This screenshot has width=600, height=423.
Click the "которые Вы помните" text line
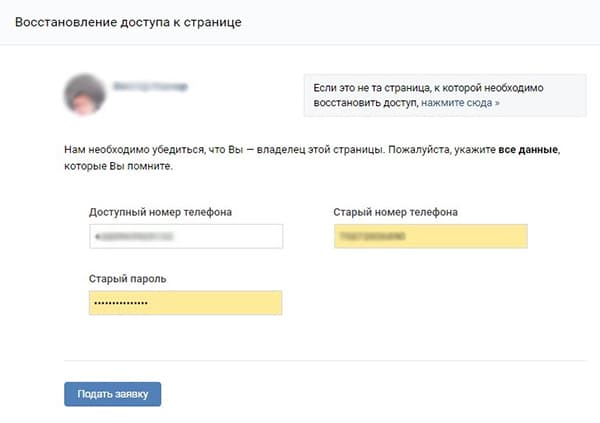118,167
